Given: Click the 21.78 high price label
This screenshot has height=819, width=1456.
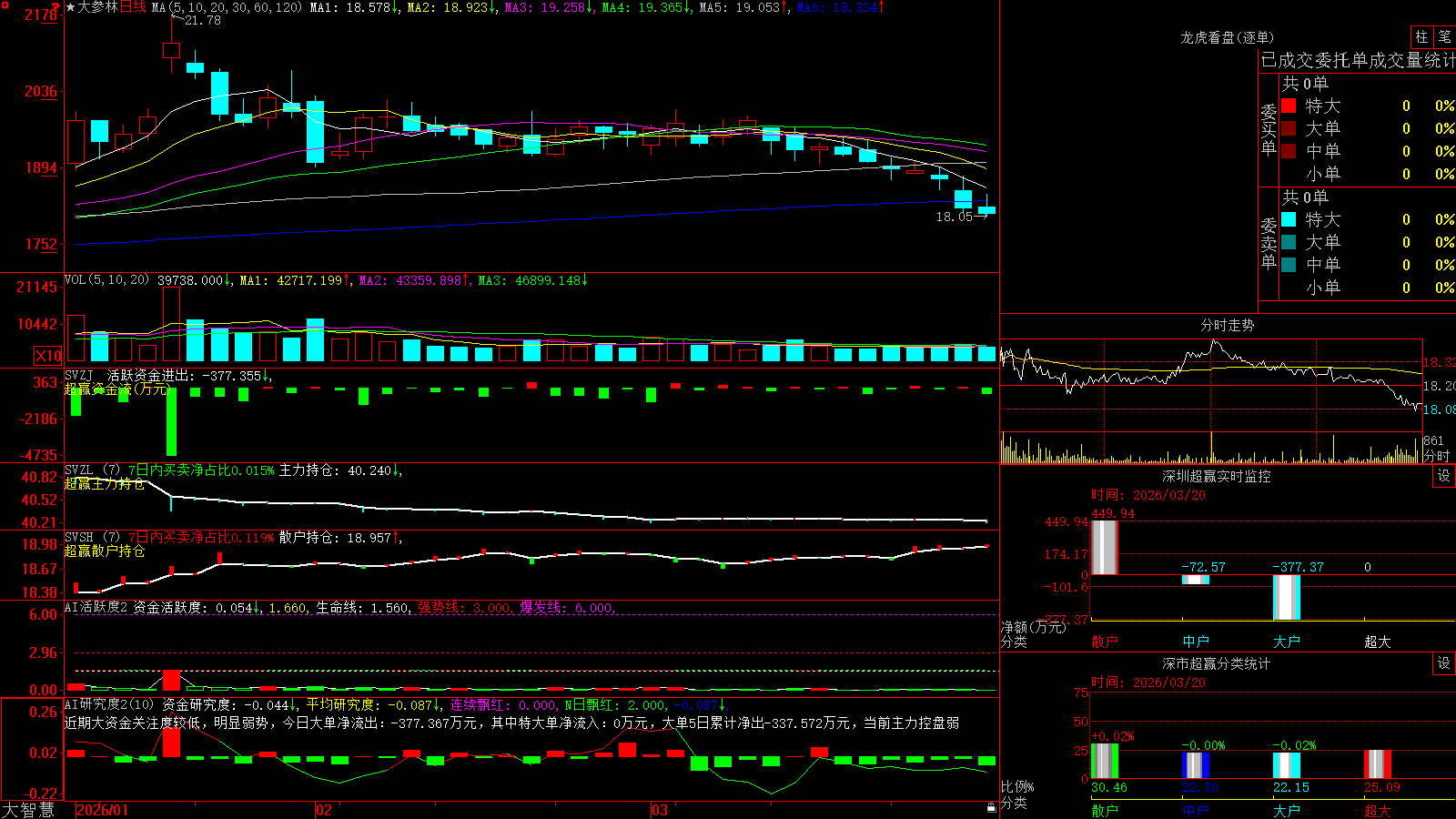Looking at the screenshot, I should (x=202, y=20).
